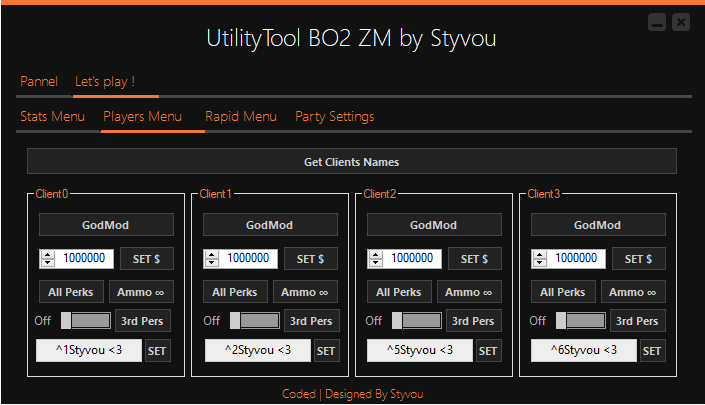Image resolution: width=705 pixels, height=405 pixels.
Task: Toggle the Off switch in Client3
Action: (x=581, y=320)
